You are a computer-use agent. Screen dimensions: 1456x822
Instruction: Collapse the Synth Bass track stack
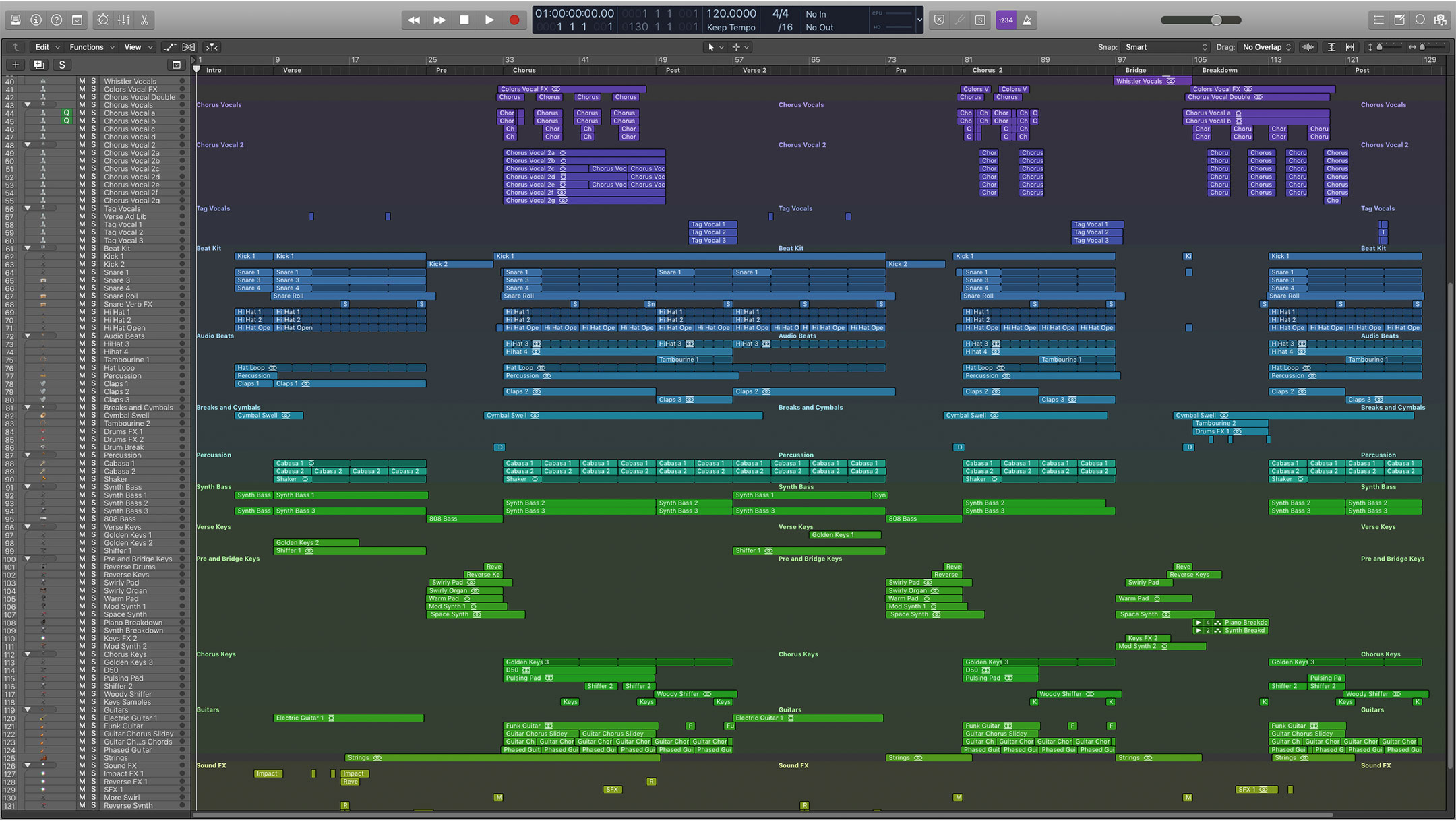[28, 487]
